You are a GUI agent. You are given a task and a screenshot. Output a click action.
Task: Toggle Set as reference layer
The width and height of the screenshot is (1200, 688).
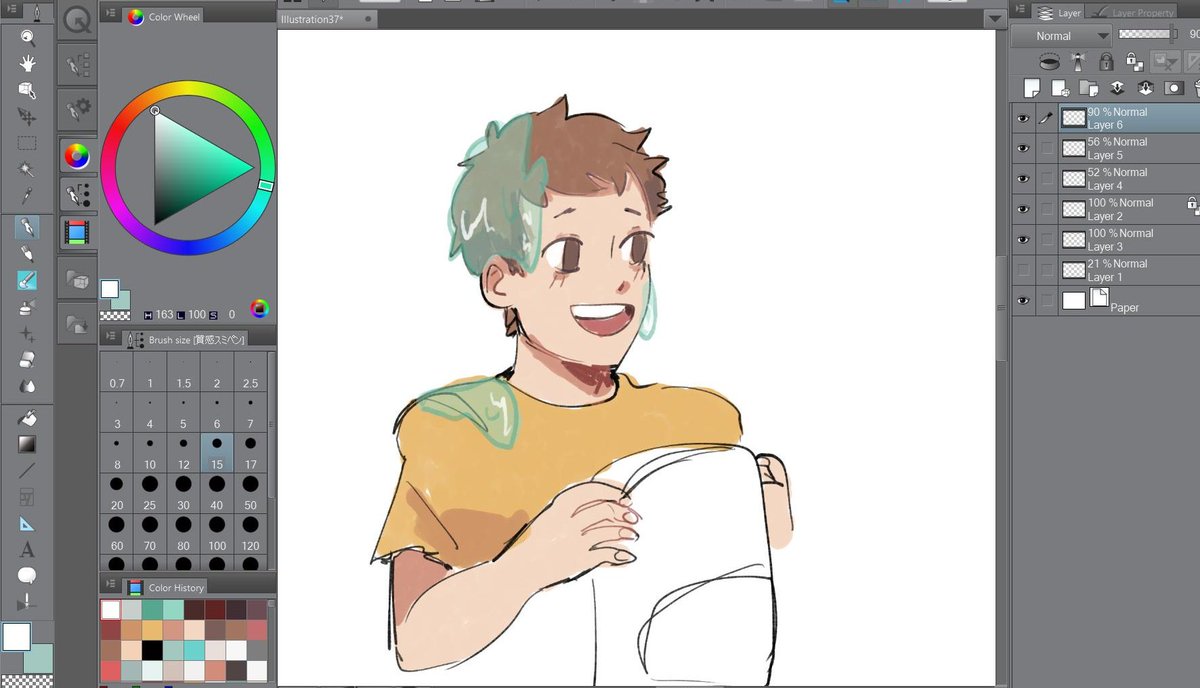tap(1078, 62)
